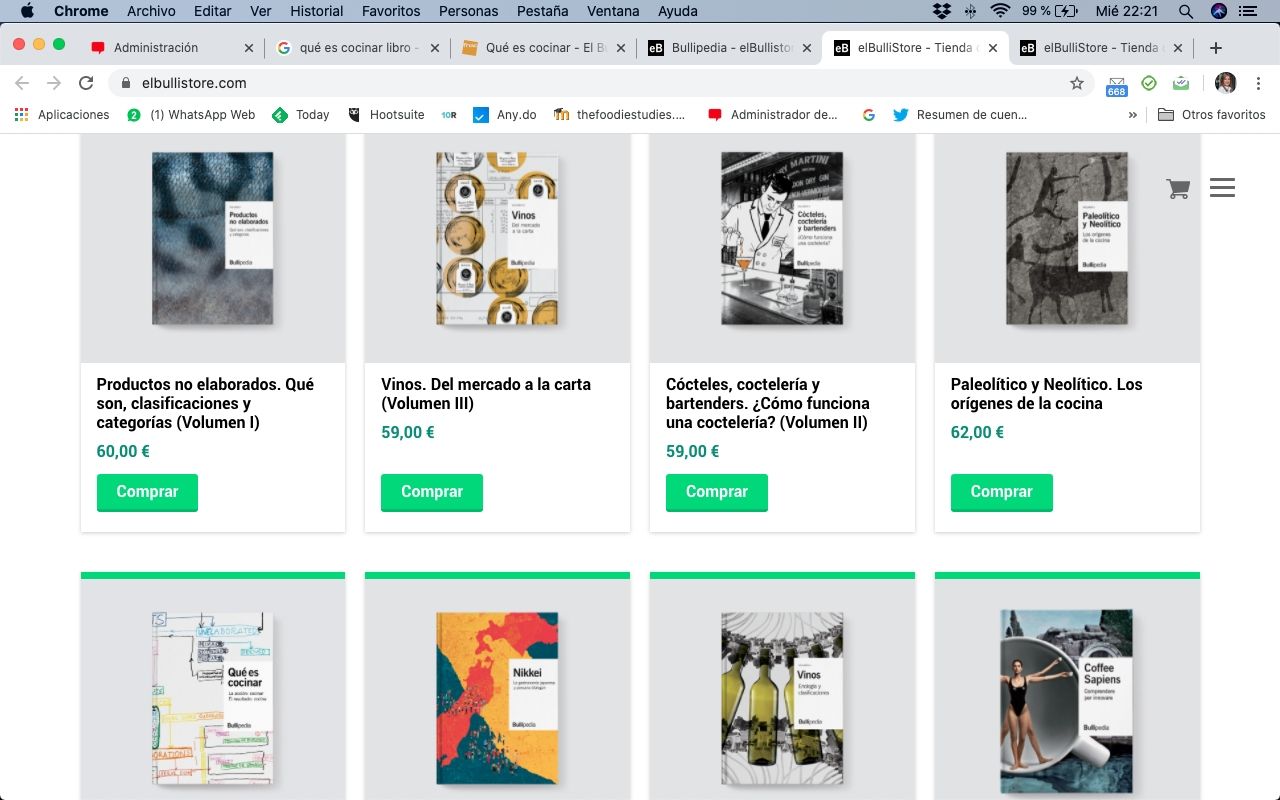The image size is (1280, 800).
Task: Click Comprar for Paleolítico y Neolítico
Action: coord(1001,492)
